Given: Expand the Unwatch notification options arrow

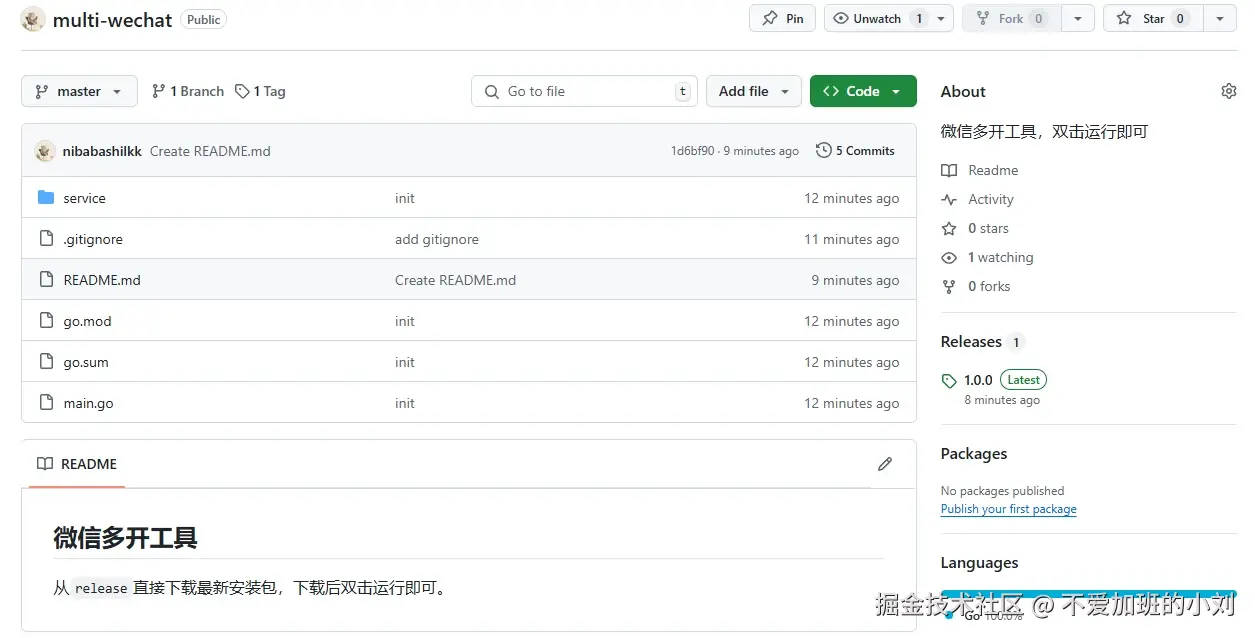Looking at the screenshot, I should (x=942, y=18).
